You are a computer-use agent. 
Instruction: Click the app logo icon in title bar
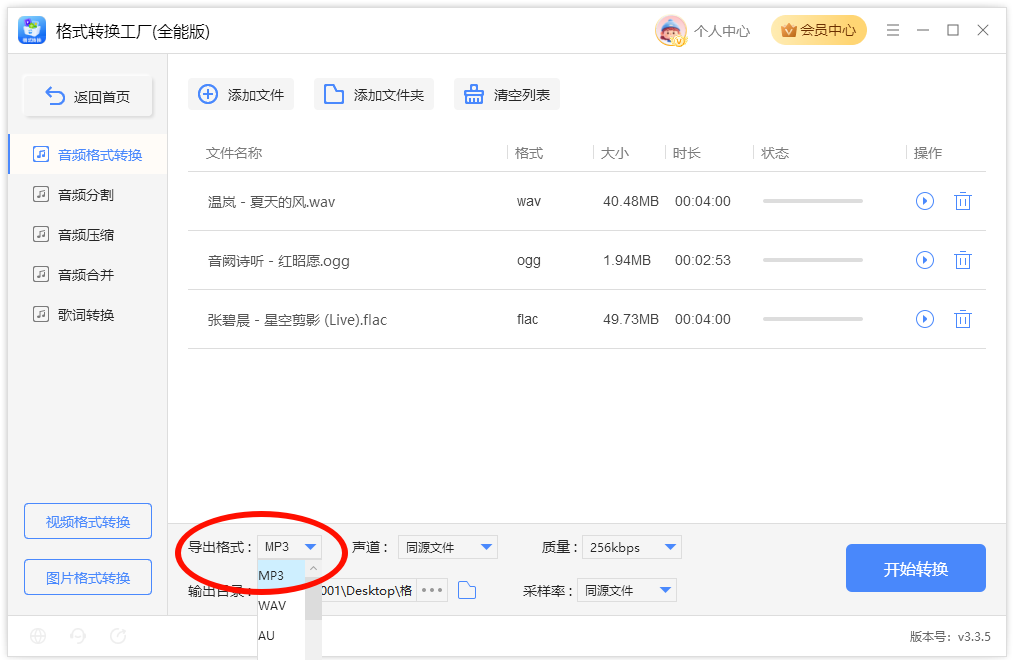pos(32,30)
